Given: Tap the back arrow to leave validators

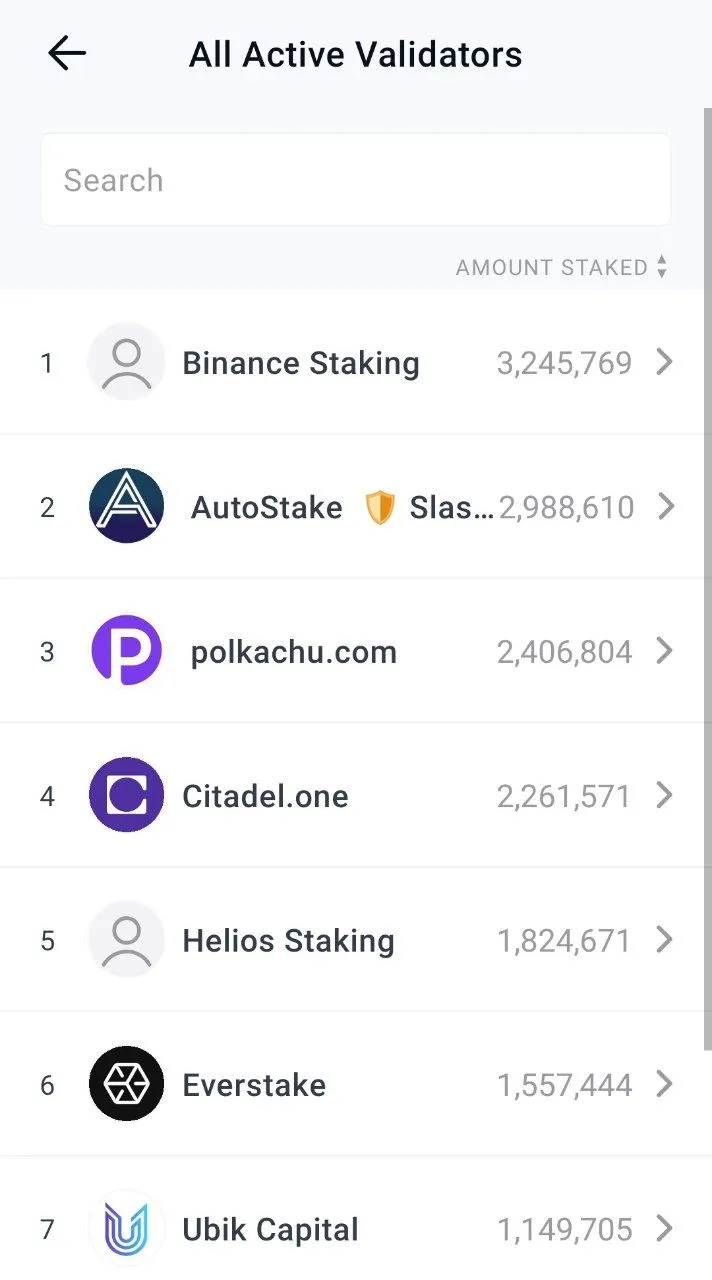Looking at the screenshot, I should pyautogui.click(x=66, y=53).
